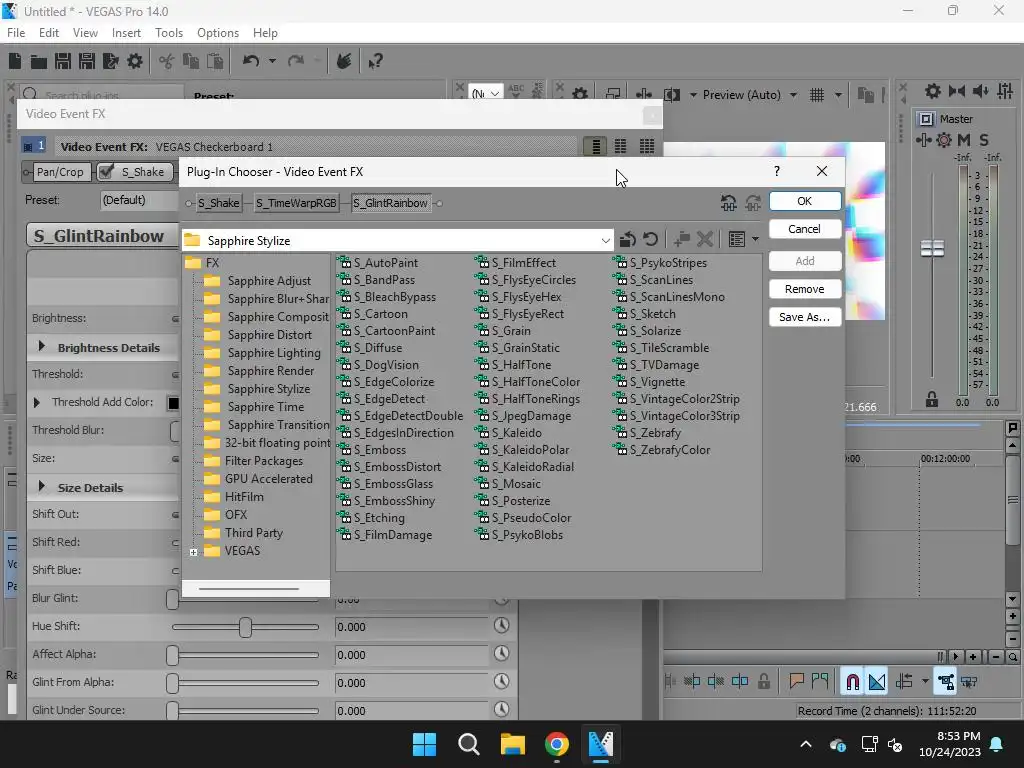
Task: Open the Options menu
Action: [x=217, y=33]
